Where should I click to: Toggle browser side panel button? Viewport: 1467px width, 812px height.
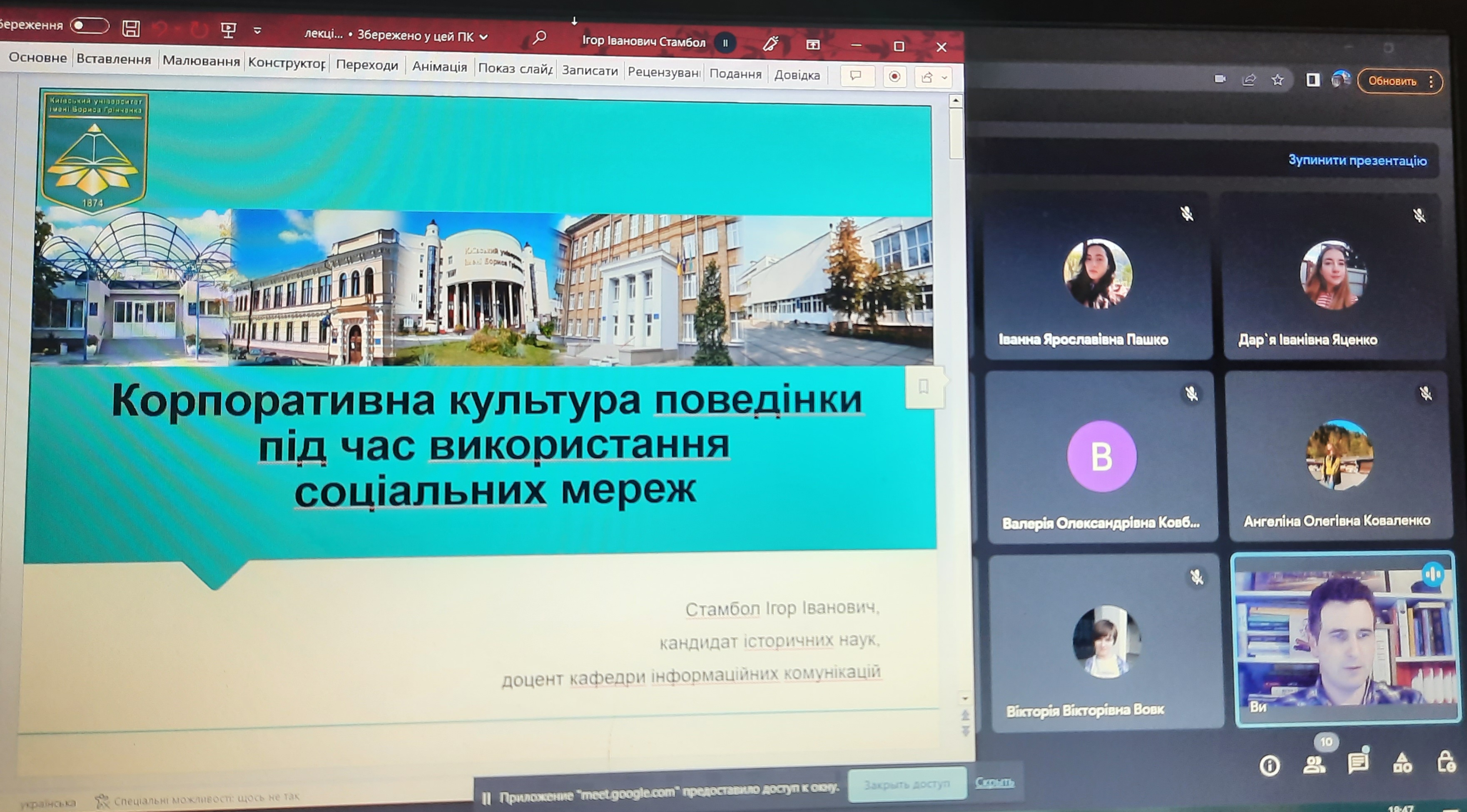(x=1313, y=79)
